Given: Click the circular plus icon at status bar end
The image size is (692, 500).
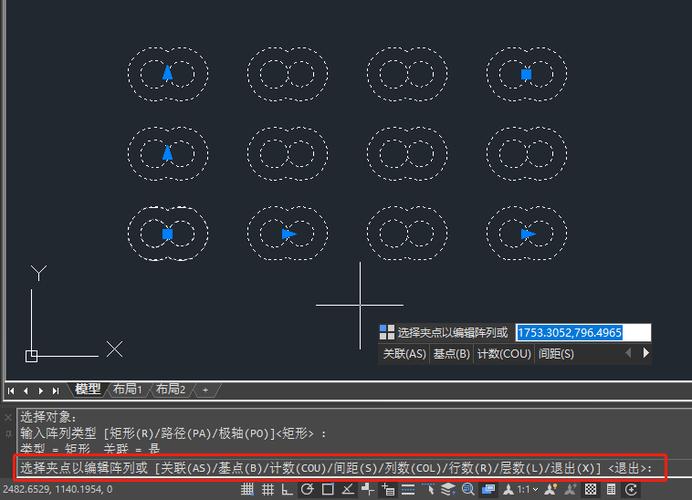Looking at the screenshot, I should click(631, 490).
